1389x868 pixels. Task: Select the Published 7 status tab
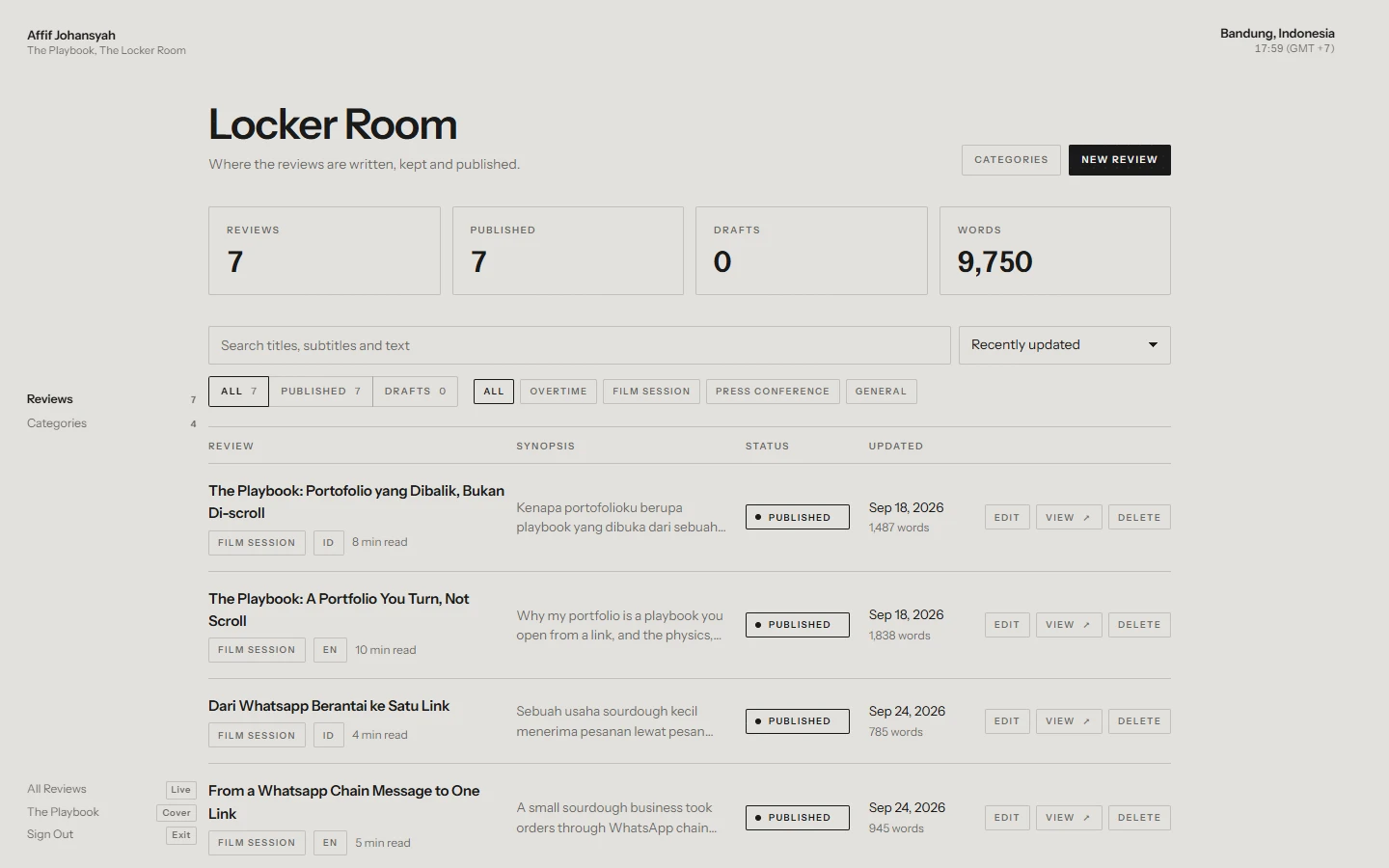coord(320,392)
